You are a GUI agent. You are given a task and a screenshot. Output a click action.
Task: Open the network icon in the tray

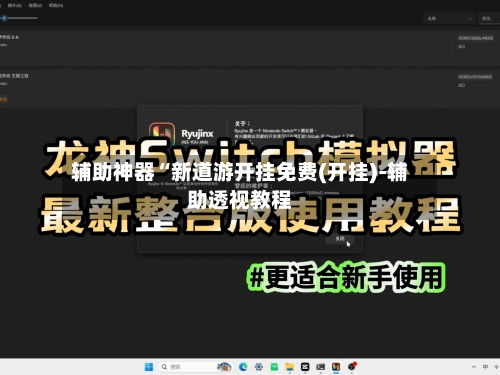[x=497, y=367]
